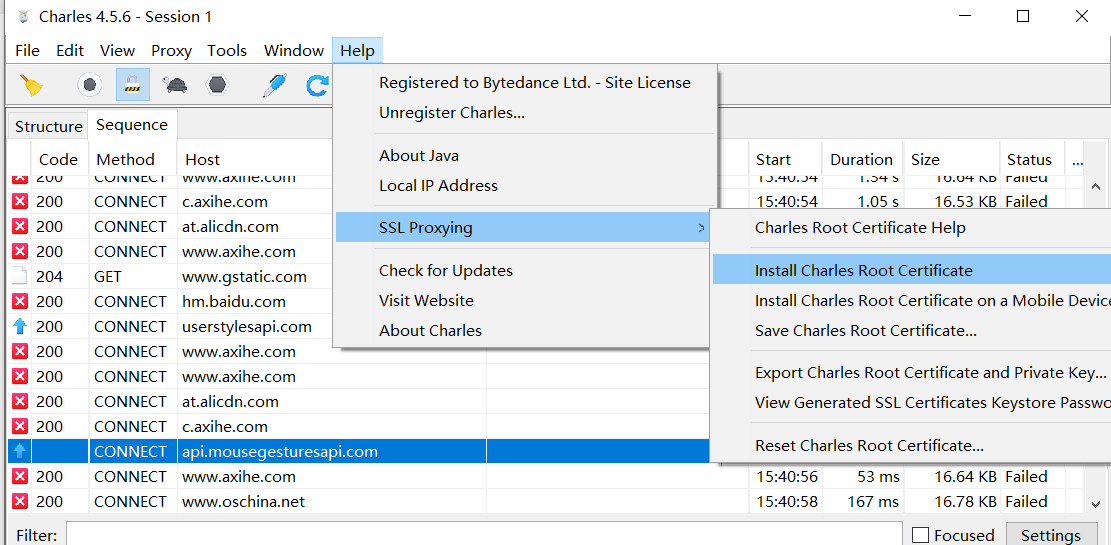Click the broom clear session icon
The image size is (1111, 545).
tap(30, 85)
